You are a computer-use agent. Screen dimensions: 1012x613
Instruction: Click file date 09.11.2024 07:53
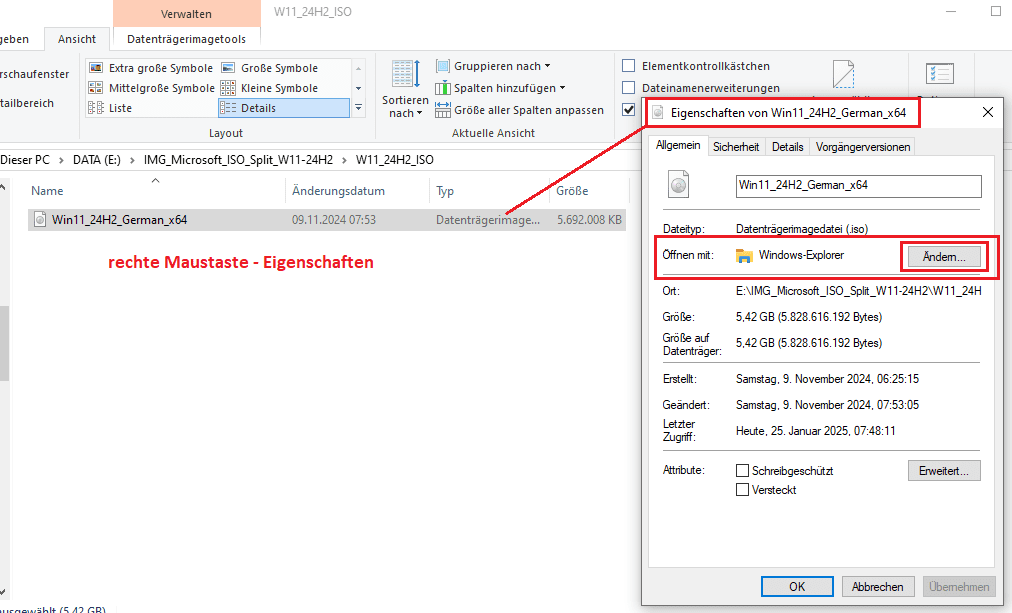coord(334,219)
